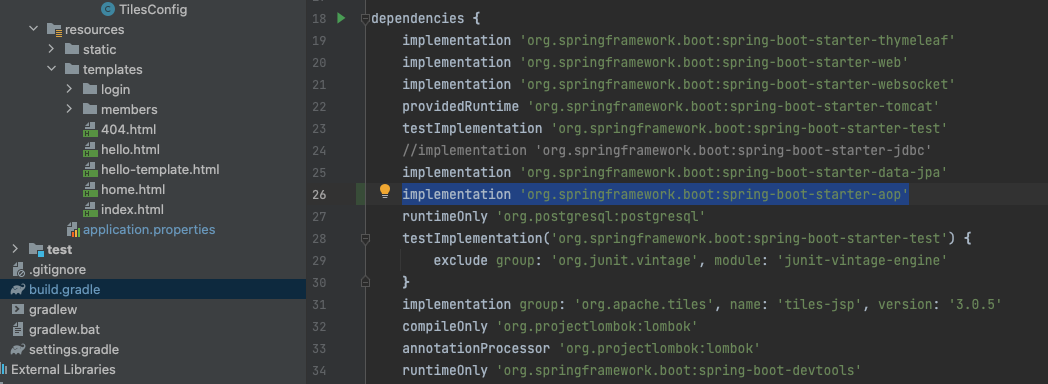The image size is (1048, 384).
Task: Open index.html in the project tree
Action: pyautogui.click(x=132, y=210)
